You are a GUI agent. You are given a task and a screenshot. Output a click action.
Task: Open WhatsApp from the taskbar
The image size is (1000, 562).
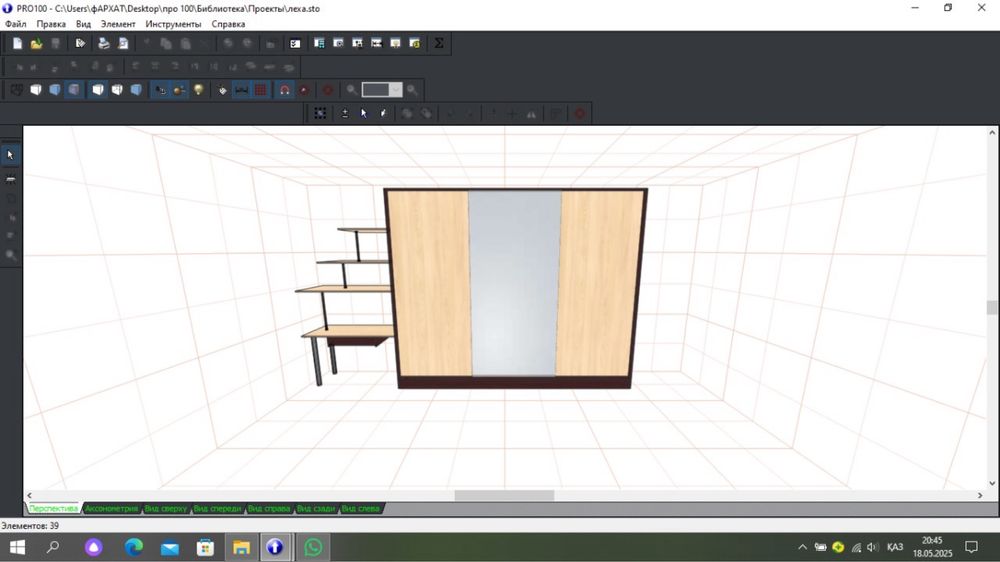[313, 547]
